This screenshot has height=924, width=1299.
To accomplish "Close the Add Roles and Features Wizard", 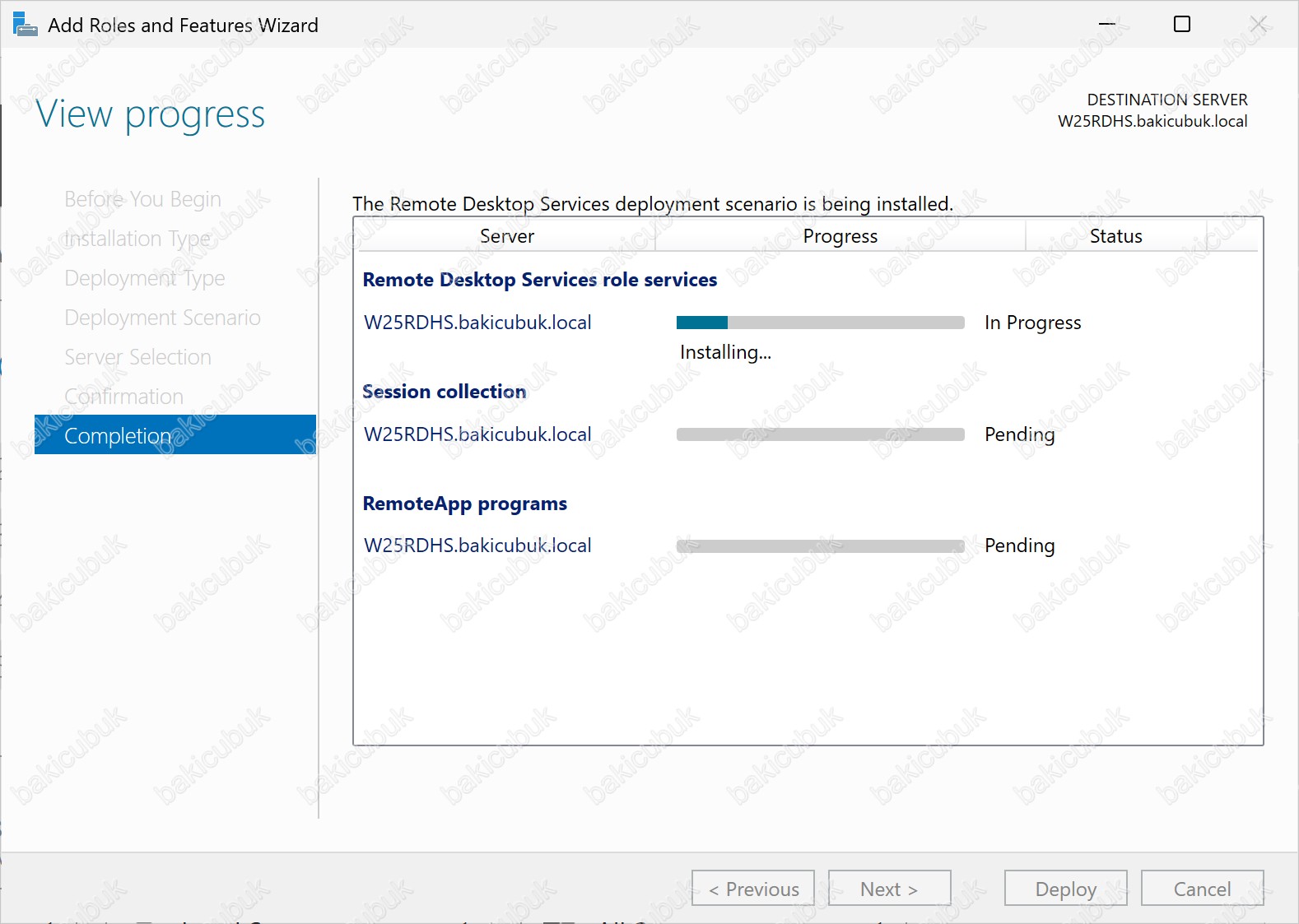I will point(1258,25).
